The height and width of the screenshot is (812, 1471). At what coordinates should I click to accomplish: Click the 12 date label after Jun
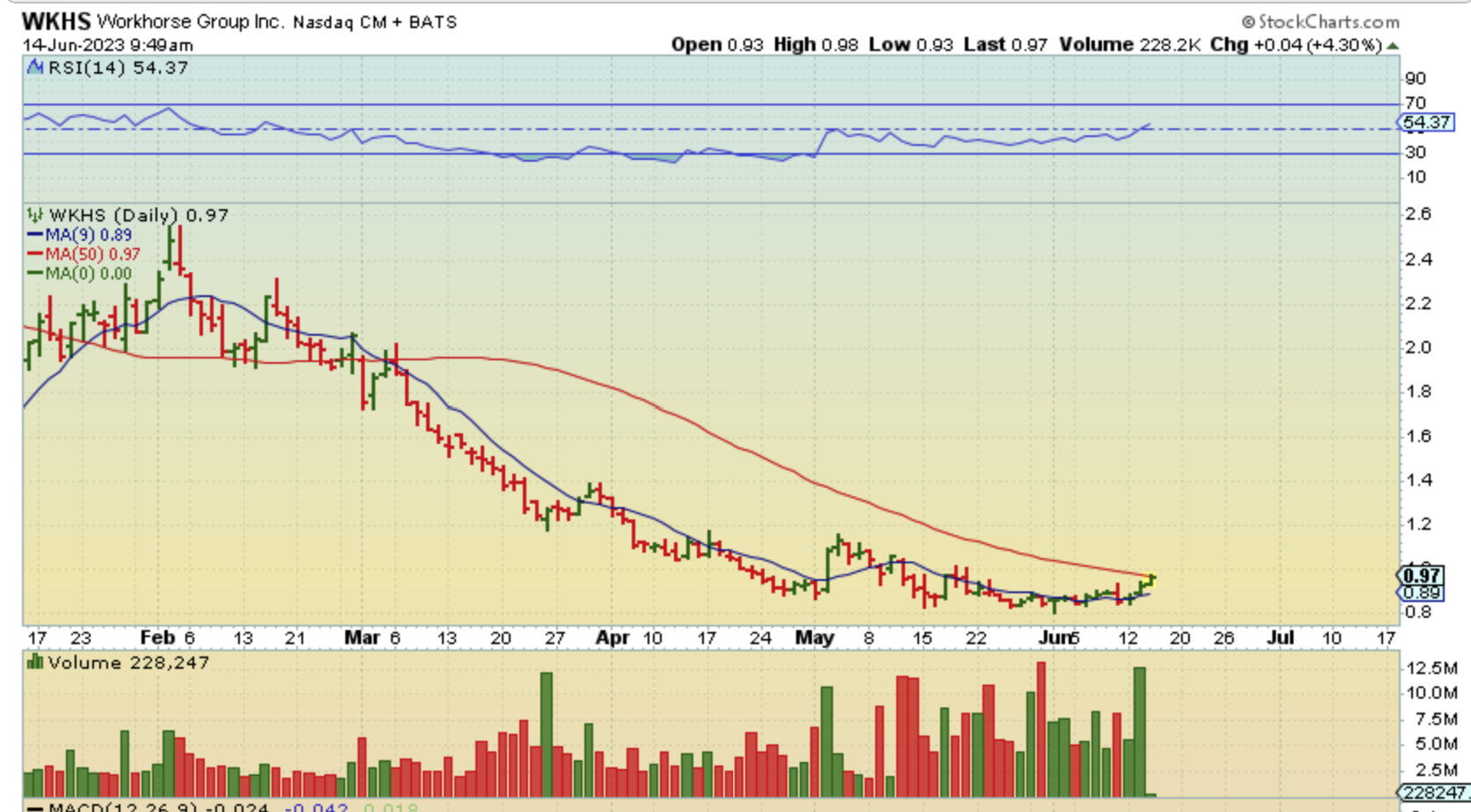pos(1128,638)
